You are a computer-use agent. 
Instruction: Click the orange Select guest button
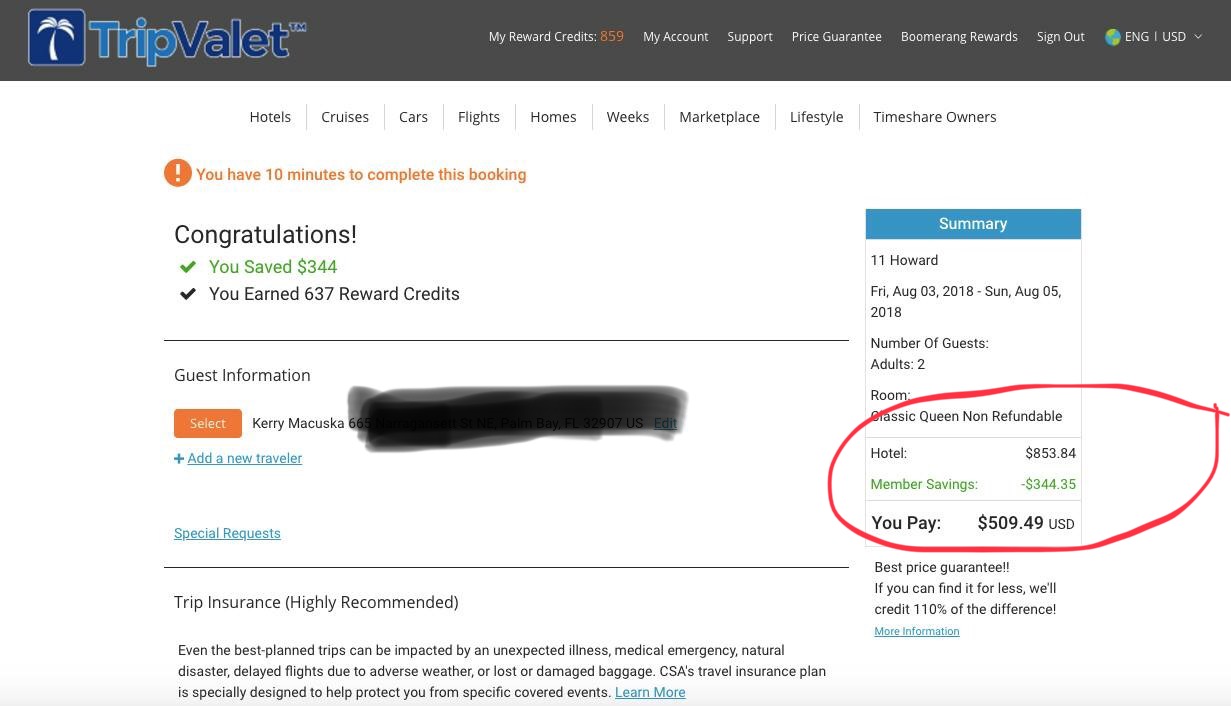(x=208, y=423)
